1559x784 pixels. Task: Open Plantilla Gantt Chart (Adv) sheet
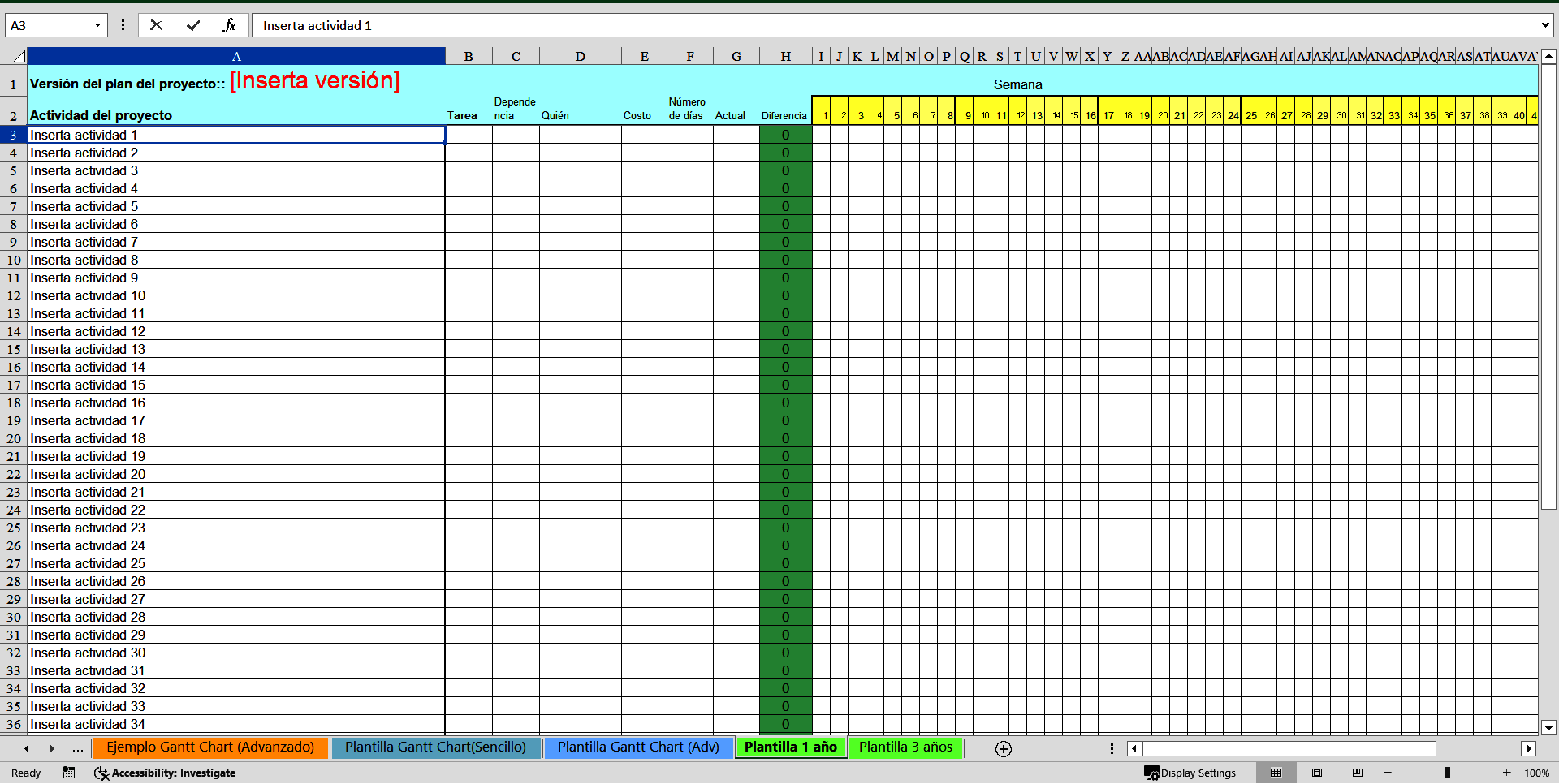(638, 747)
